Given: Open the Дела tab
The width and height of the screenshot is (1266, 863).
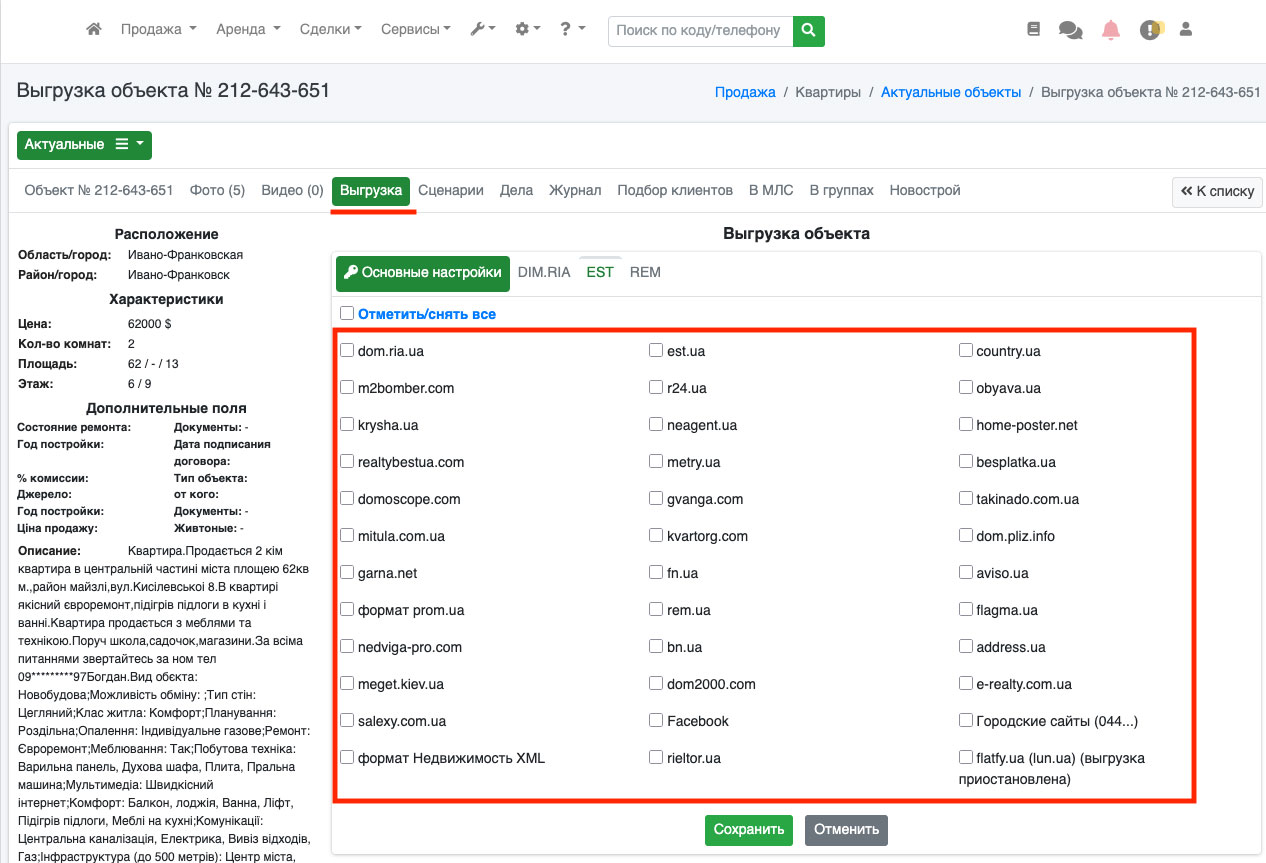Looking at the screenshot, I should (x=516, y=190).
